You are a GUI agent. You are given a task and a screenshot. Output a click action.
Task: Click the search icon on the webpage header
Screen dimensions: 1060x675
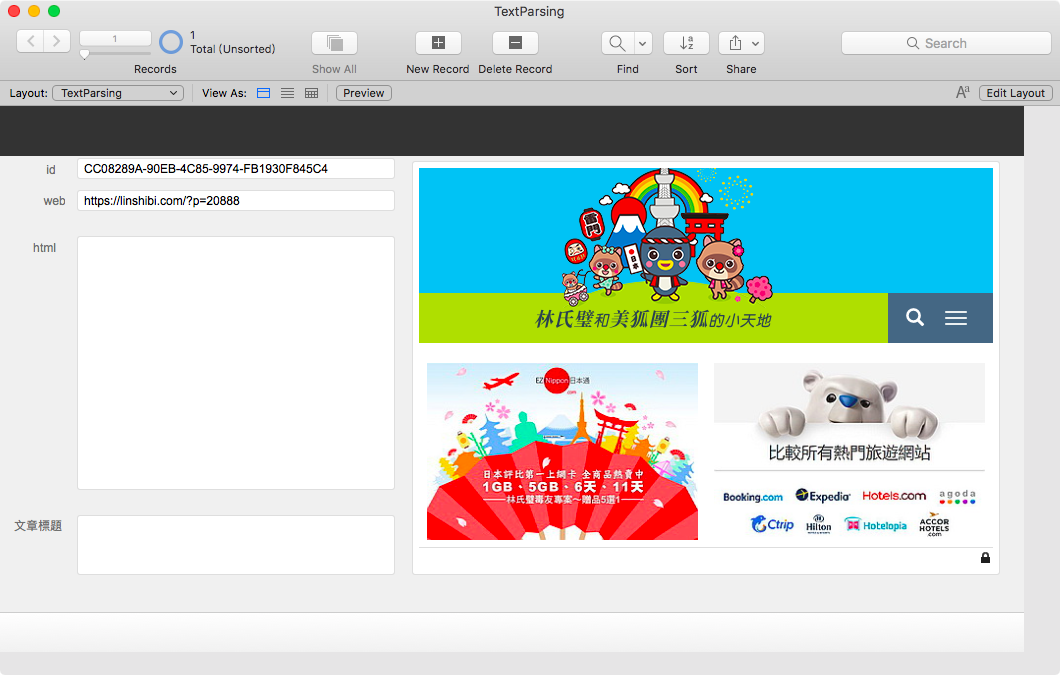click(x=915, y=317)
